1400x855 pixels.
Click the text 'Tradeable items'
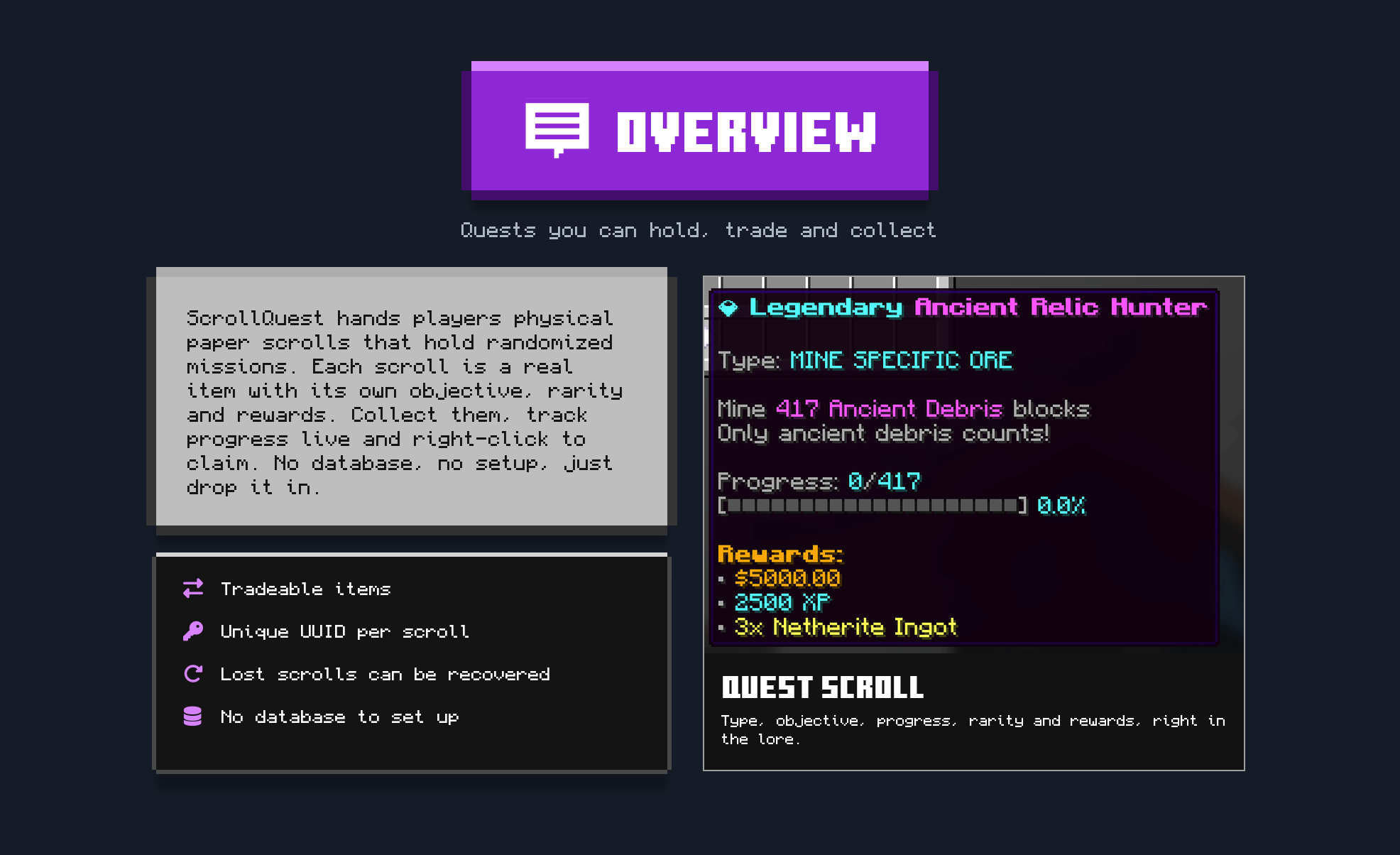pos(306,589)
